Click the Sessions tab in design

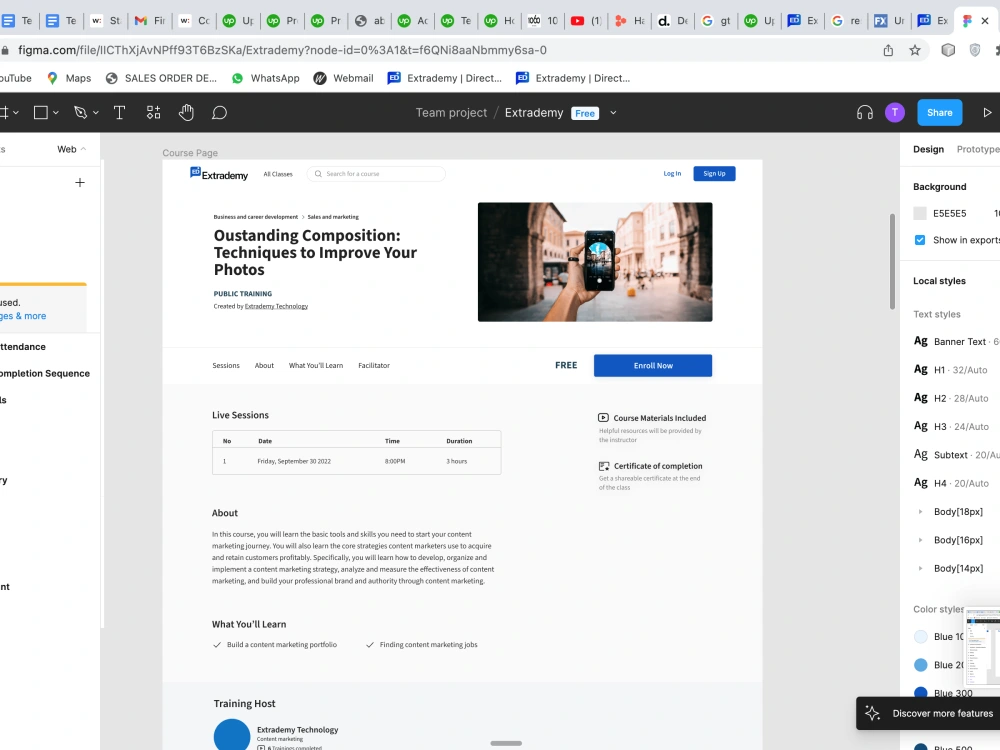pos(226,365)
